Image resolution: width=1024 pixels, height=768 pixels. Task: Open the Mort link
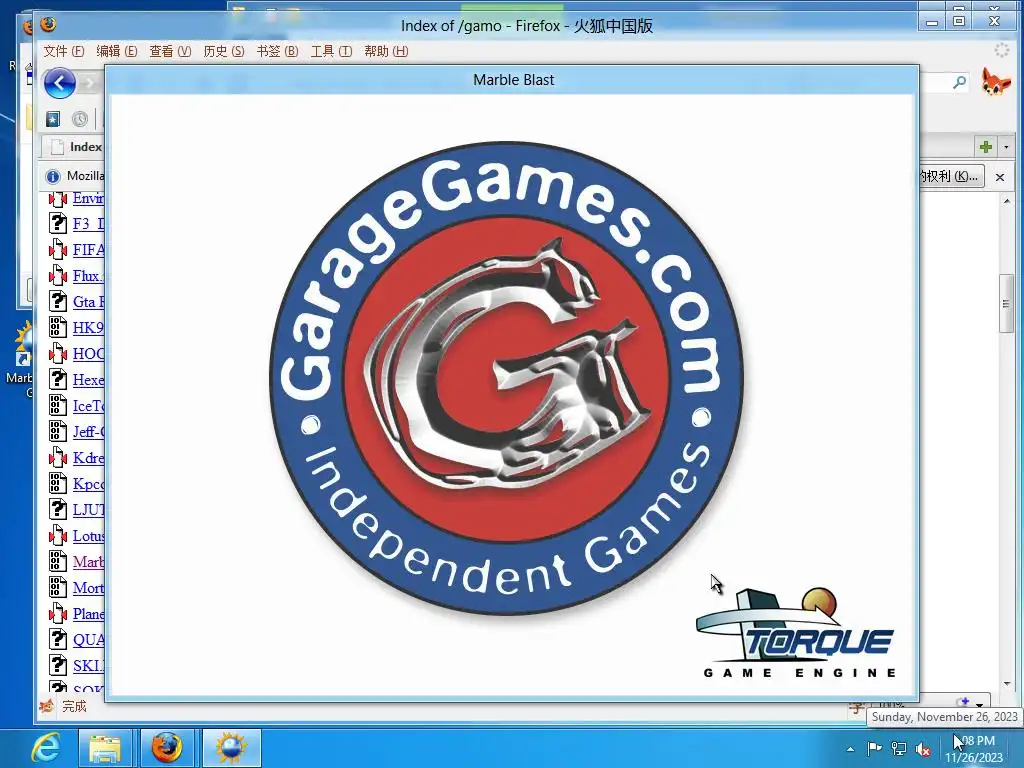(x=88, y=588)
